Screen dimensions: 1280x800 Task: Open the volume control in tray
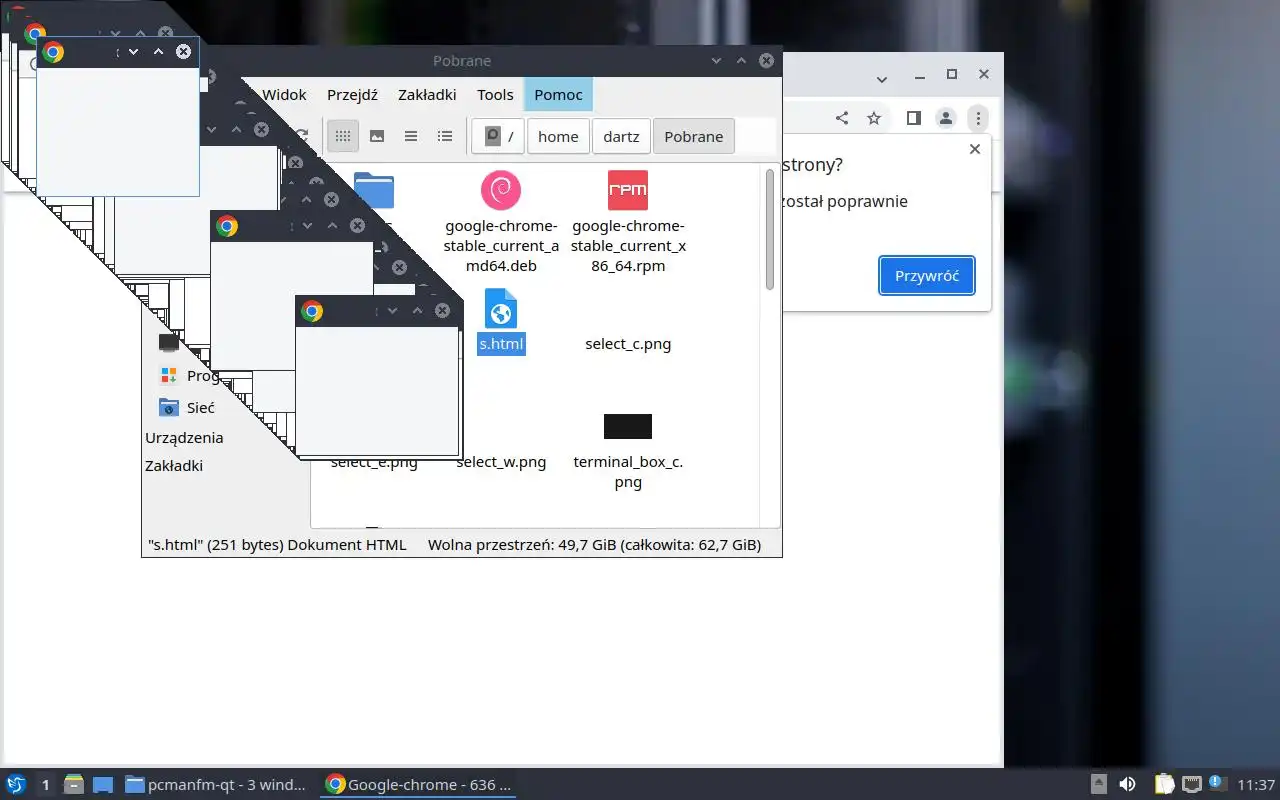[x=1127, y=784]
